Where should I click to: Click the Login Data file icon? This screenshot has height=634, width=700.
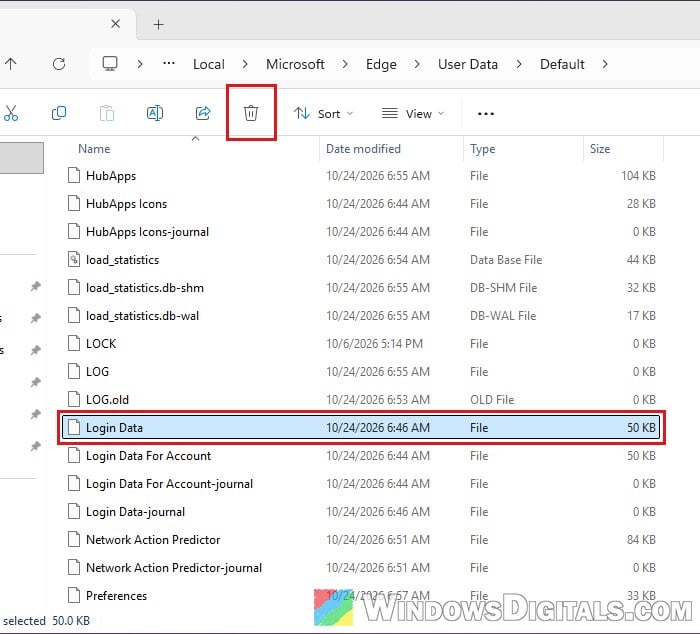(x=74, y=427)
